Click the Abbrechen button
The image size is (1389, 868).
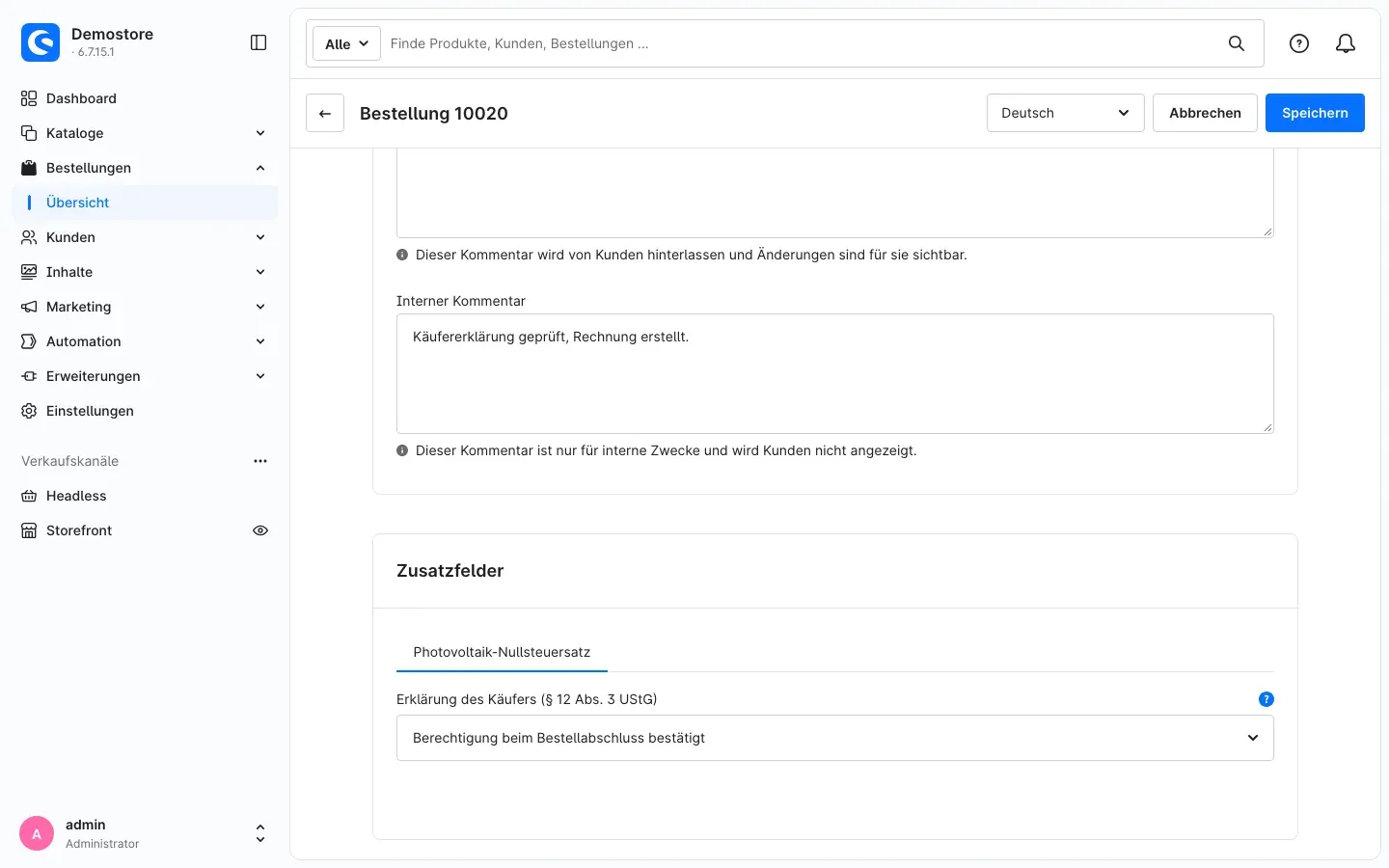click(x=1205, y=113)
